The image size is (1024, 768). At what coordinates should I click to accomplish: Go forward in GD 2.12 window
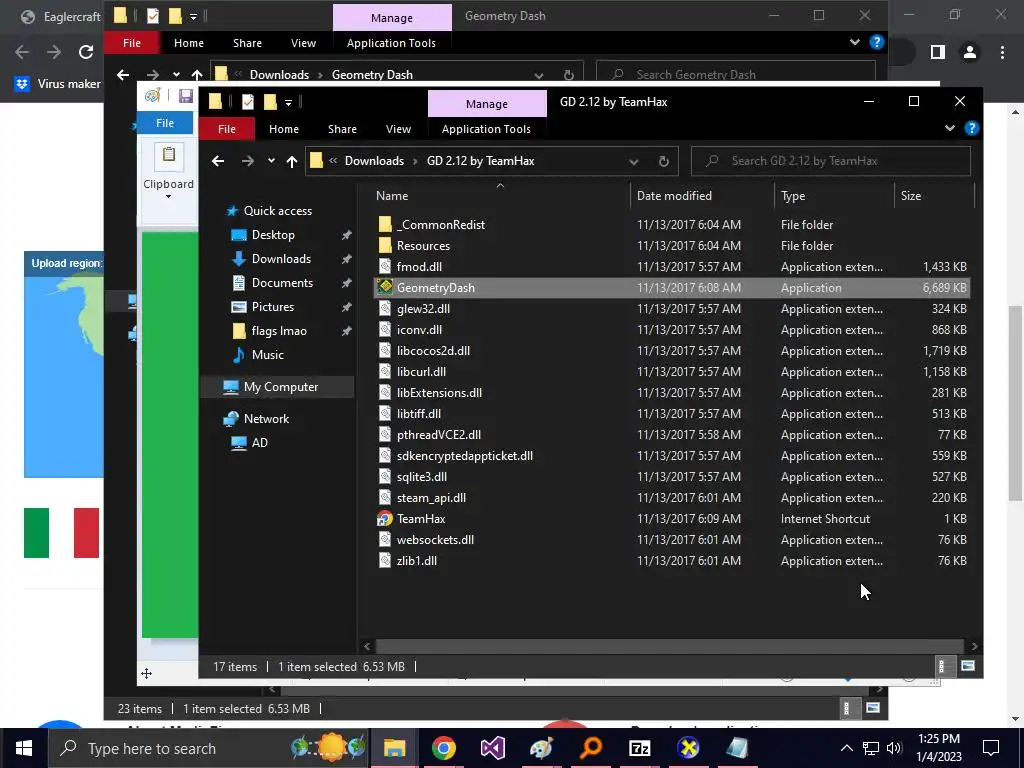[x=248, y=161]
